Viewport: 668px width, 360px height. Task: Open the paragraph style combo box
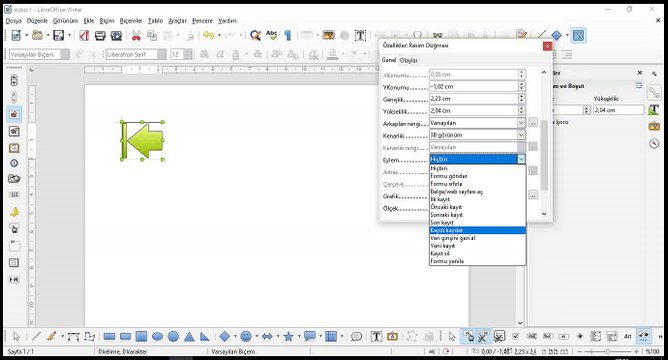pos(39,55)
